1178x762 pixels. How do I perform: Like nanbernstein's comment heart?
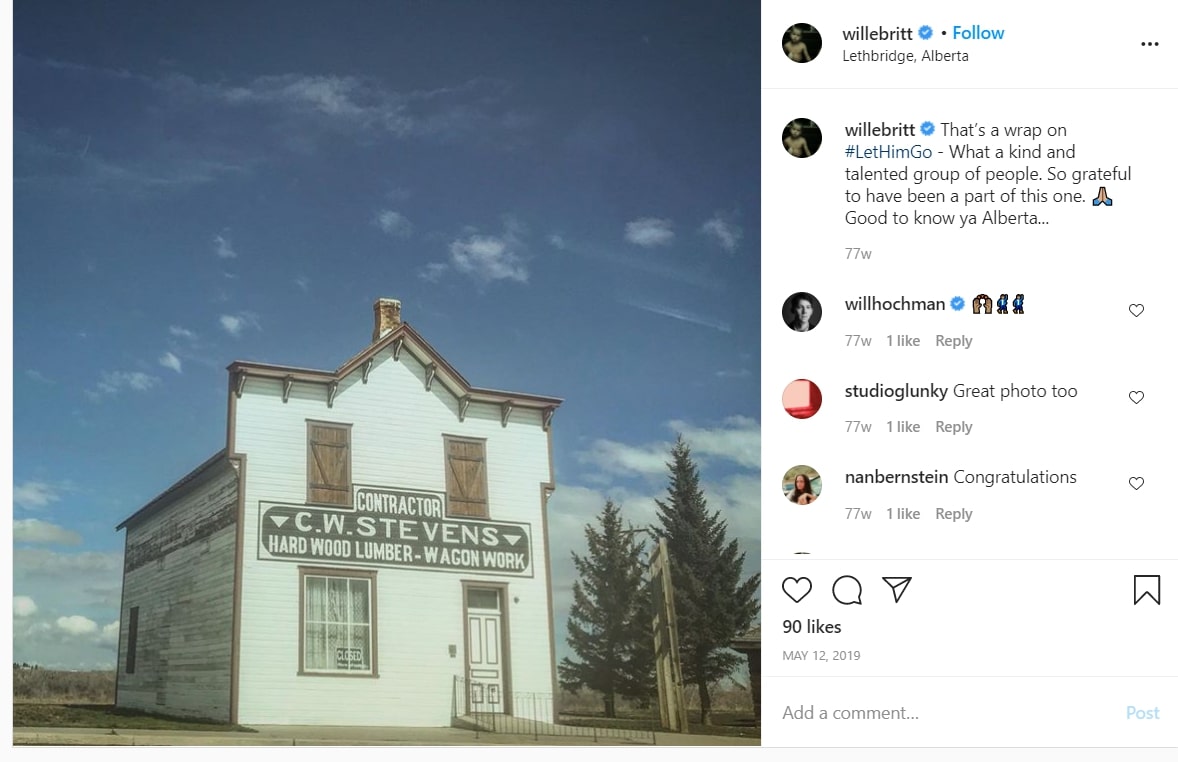pyautogui.click(x=1136, y=483)
